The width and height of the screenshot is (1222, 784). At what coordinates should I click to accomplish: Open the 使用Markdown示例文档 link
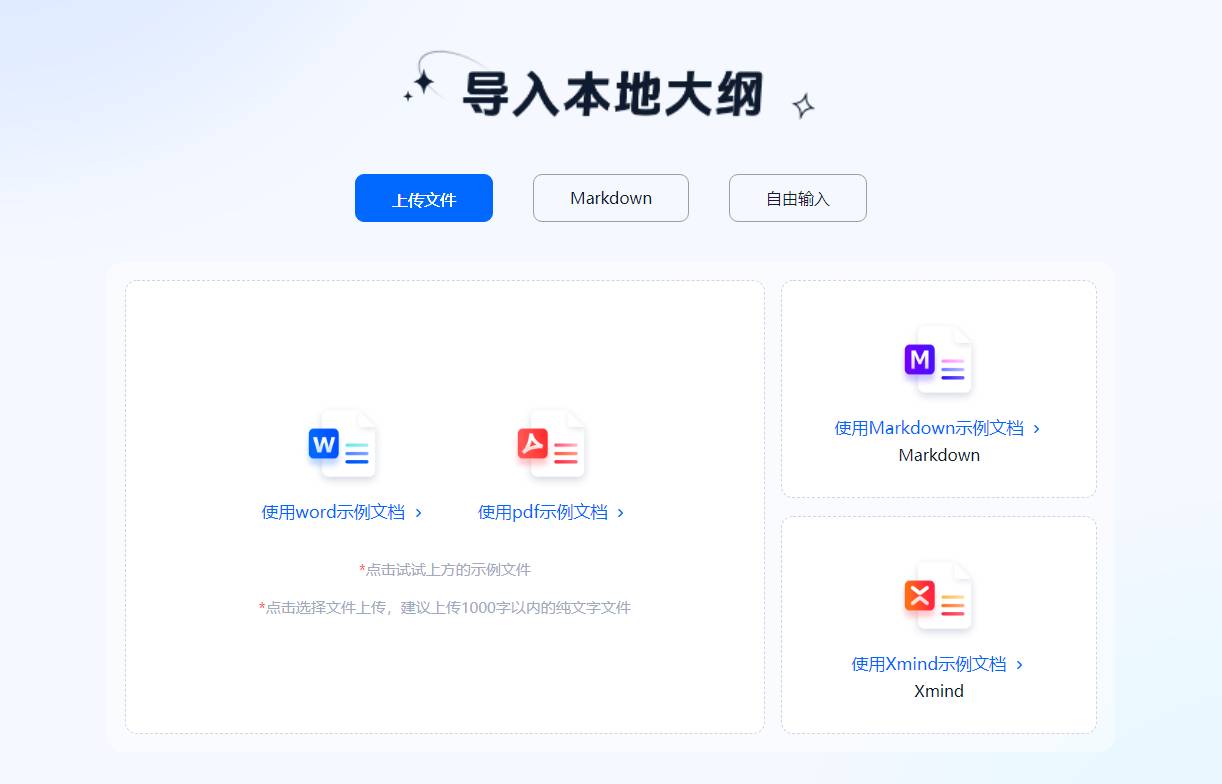(929, 428)
